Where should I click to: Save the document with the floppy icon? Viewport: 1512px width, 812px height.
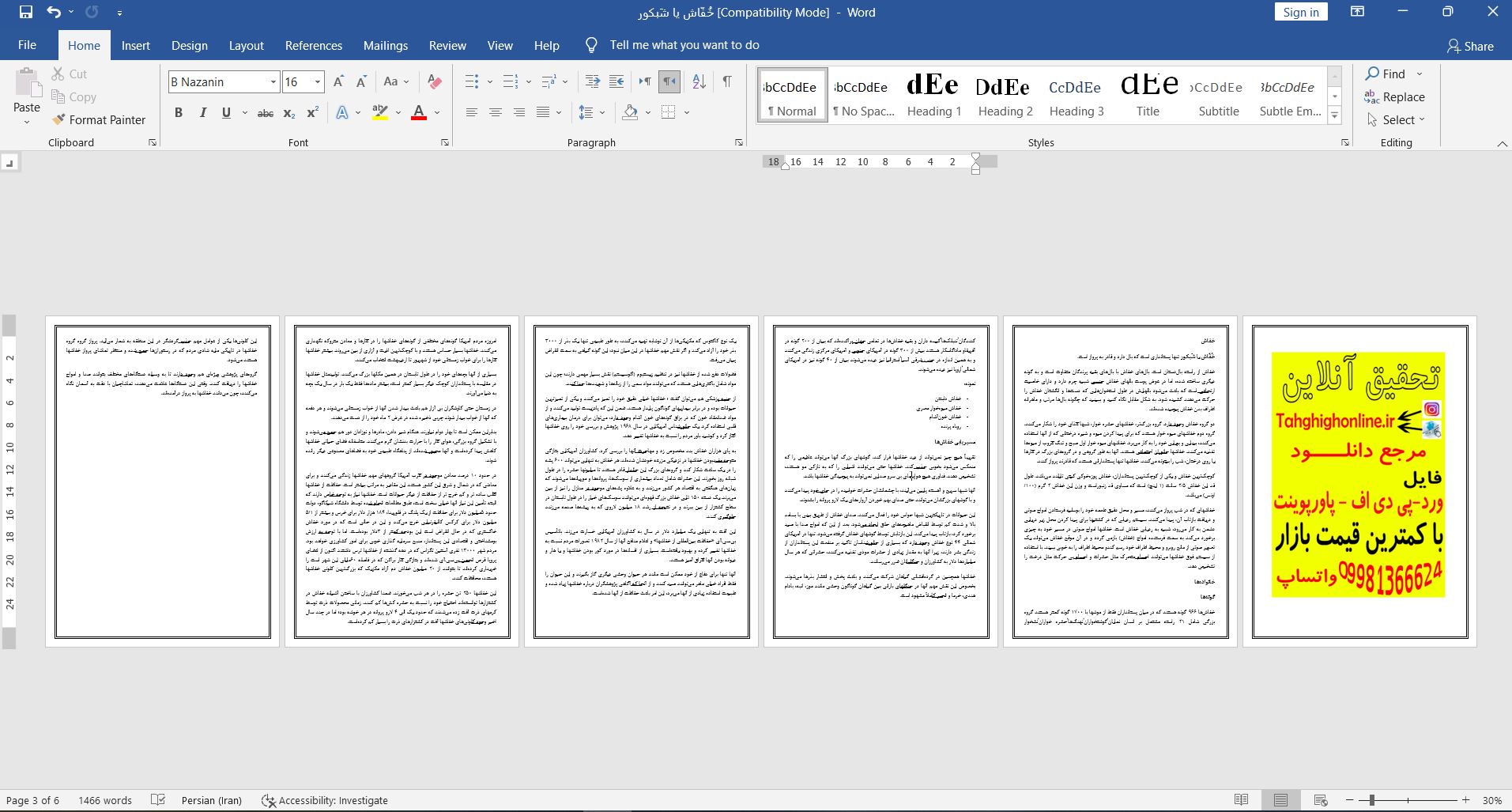(25, 12)
